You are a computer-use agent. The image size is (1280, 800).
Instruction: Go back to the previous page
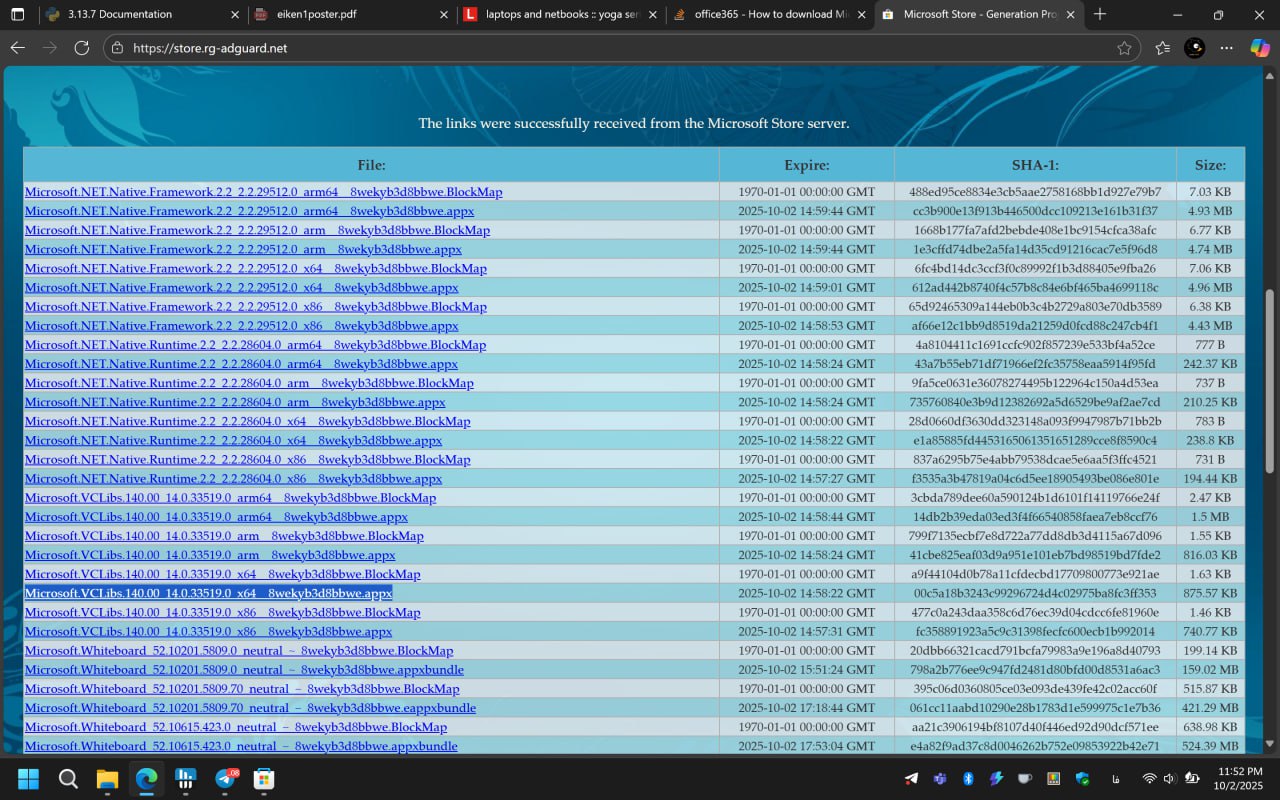[x=17, y=48]
